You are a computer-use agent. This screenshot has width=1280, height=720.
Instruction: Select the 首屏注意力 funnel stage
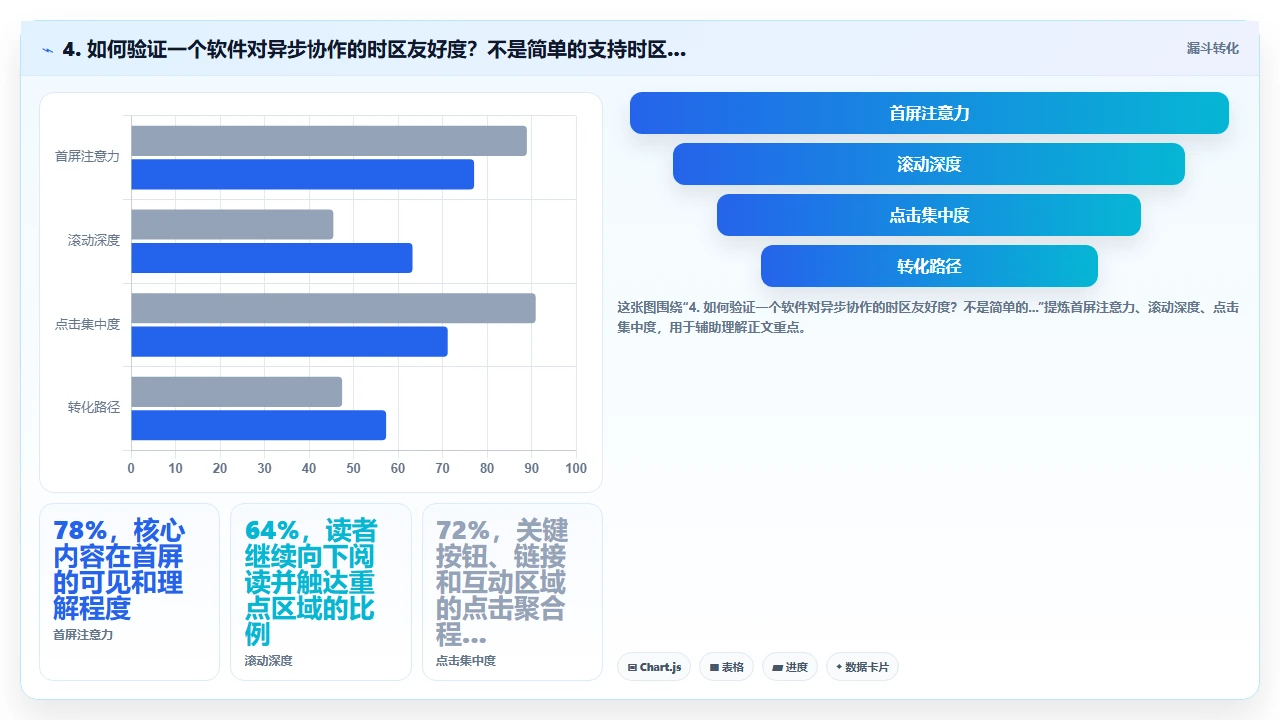[929, 113]
